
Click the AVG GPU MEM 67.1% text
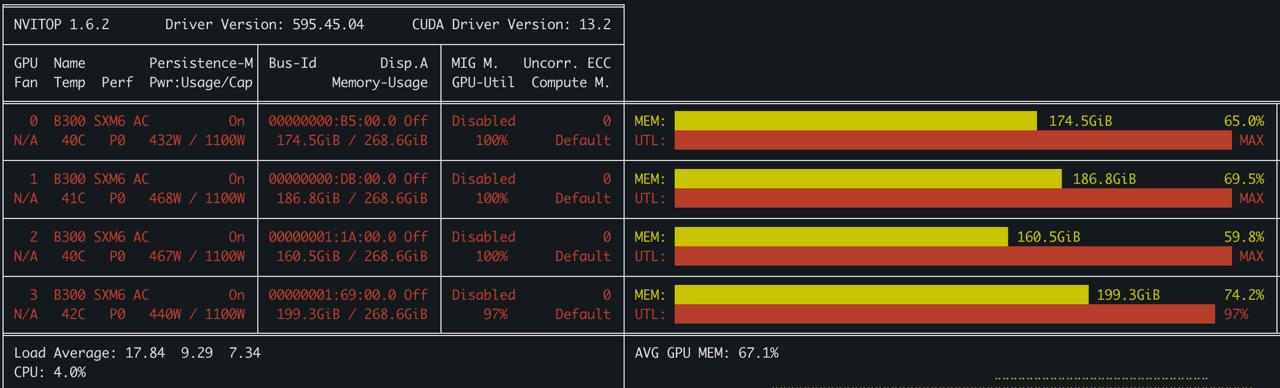pyautogui.click(x=706, y=353)
